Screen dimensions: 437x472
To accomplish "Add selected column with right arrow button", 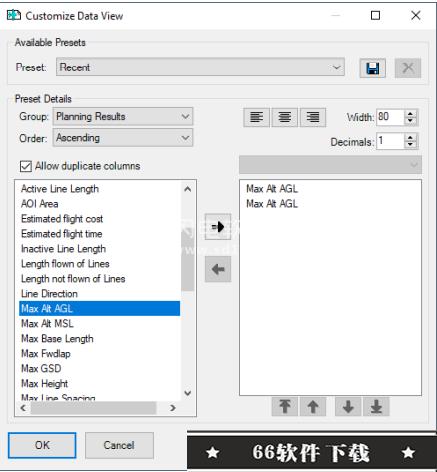I will point(218,227).
